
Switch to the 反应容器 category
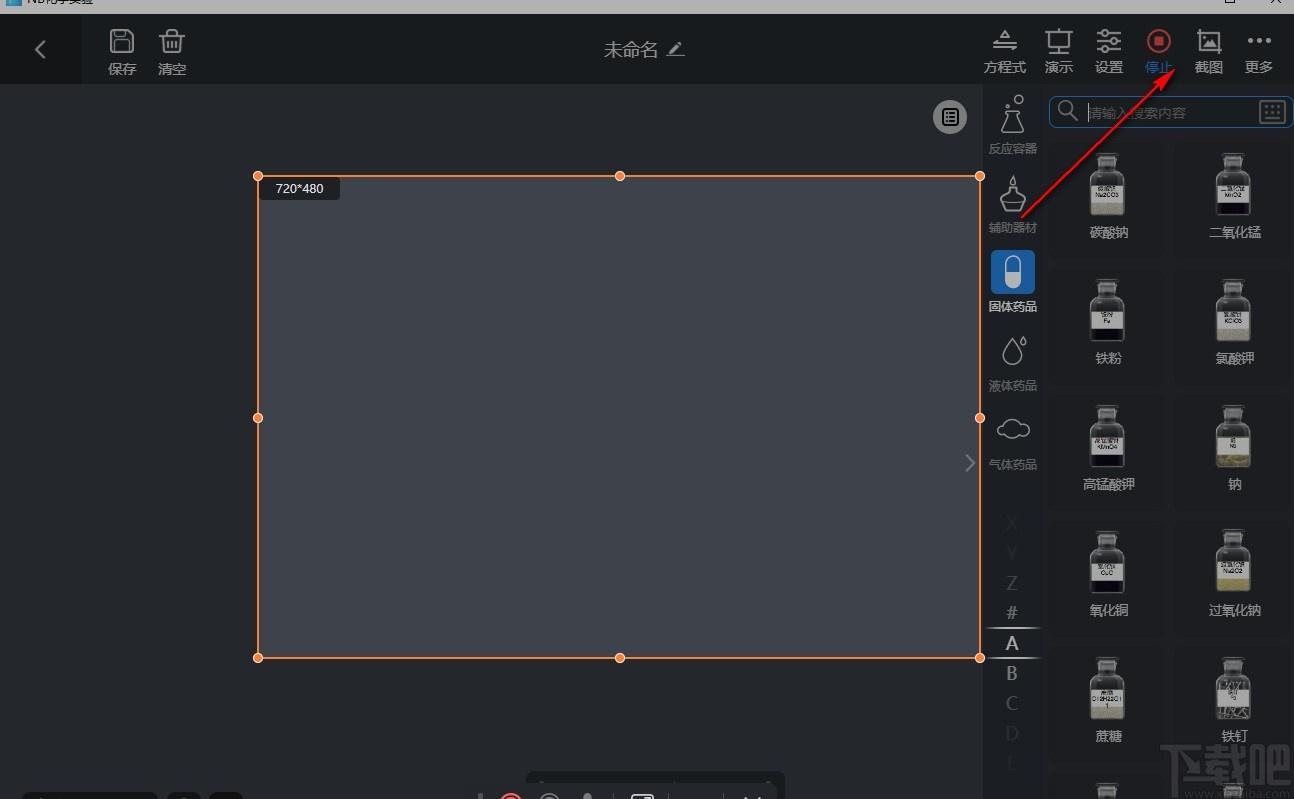coord(1013,125)
